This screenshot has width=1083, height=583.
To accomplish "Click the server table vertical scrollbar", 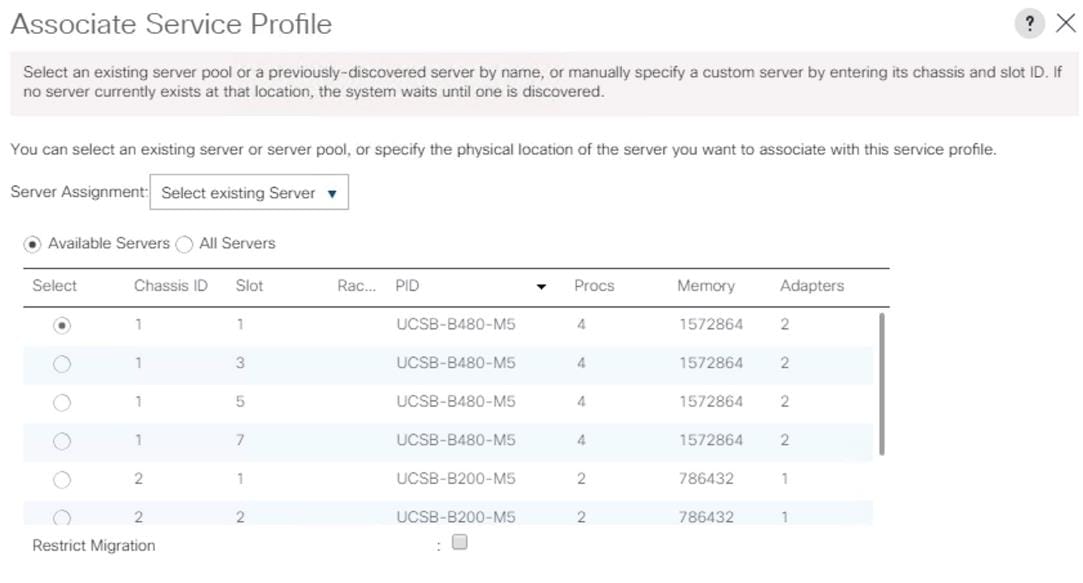I will (x=881, y=384).
